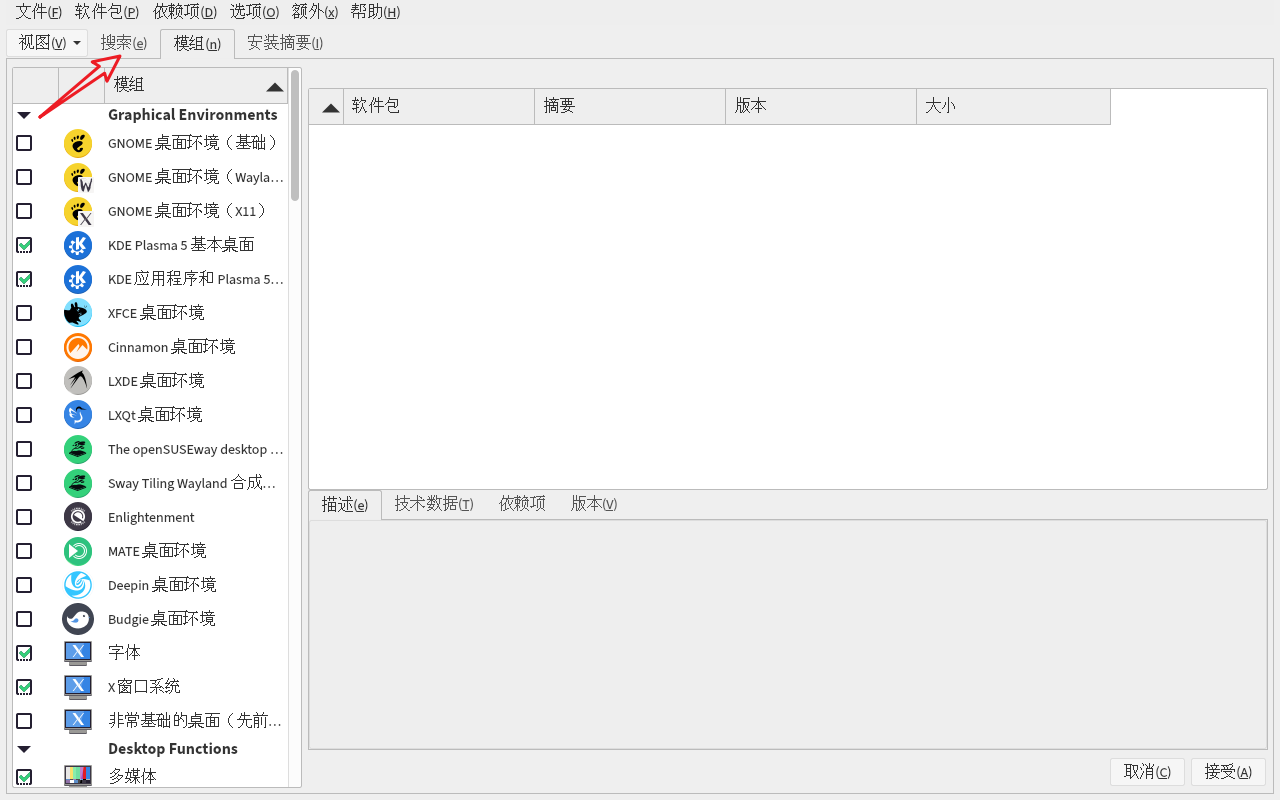Image resolution: width=1280 pixels, height=800 pixels.
Task: Sort by the 大小 column header
Action: tap(1013, 107)
